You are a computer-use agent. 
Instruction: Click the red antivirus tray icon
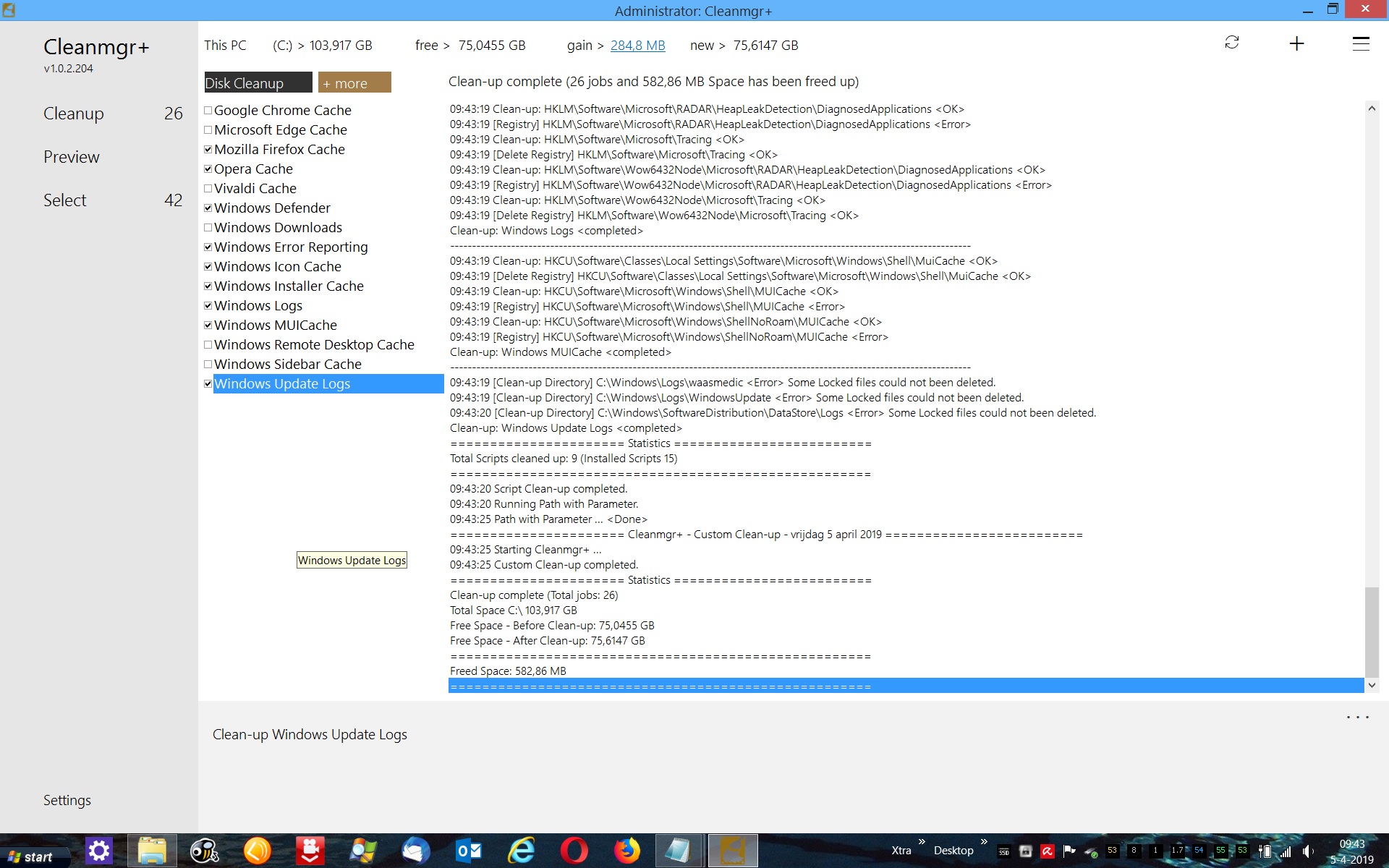[1047, 851]
